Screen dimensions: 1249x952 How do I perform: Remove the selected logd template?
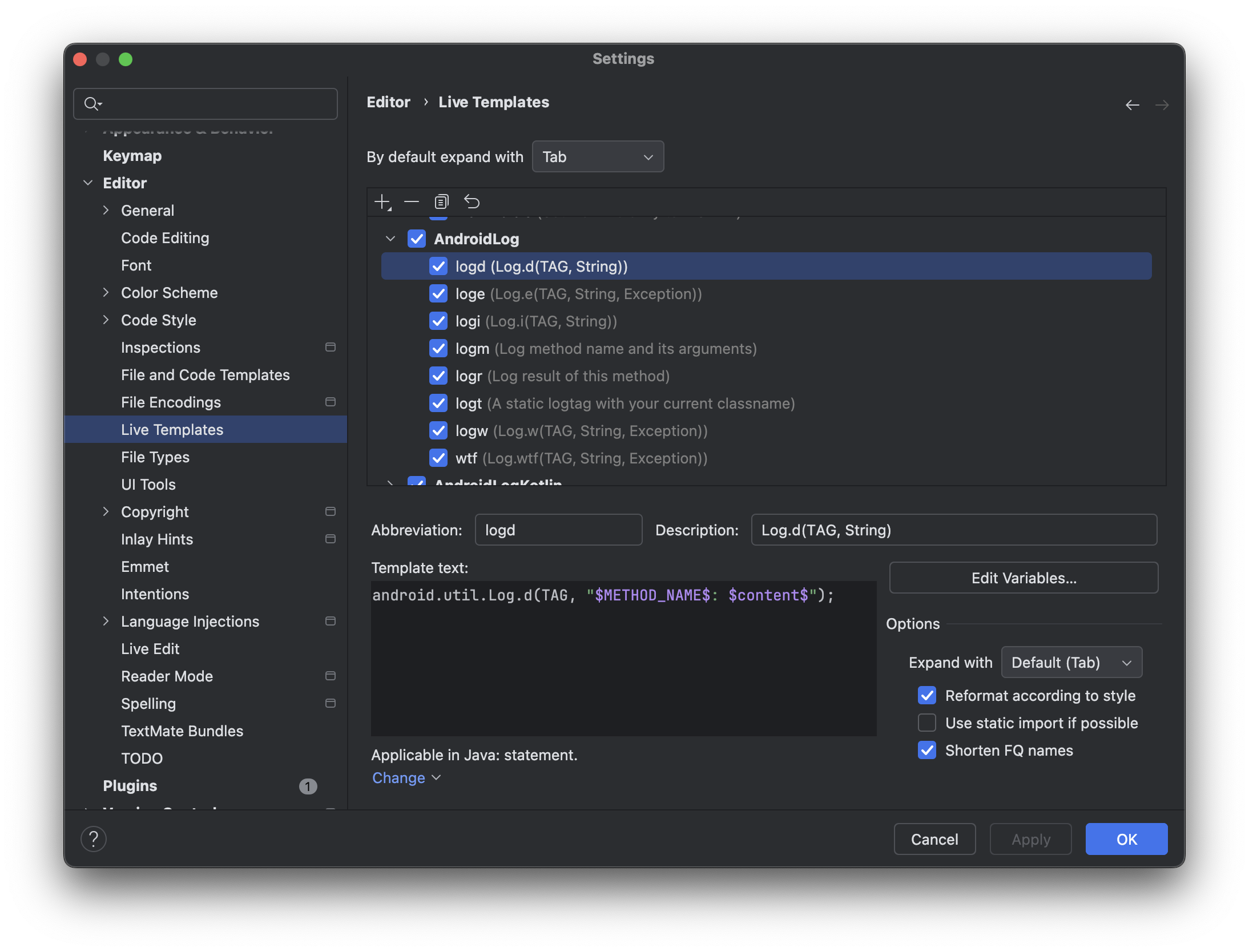point(412,201)
